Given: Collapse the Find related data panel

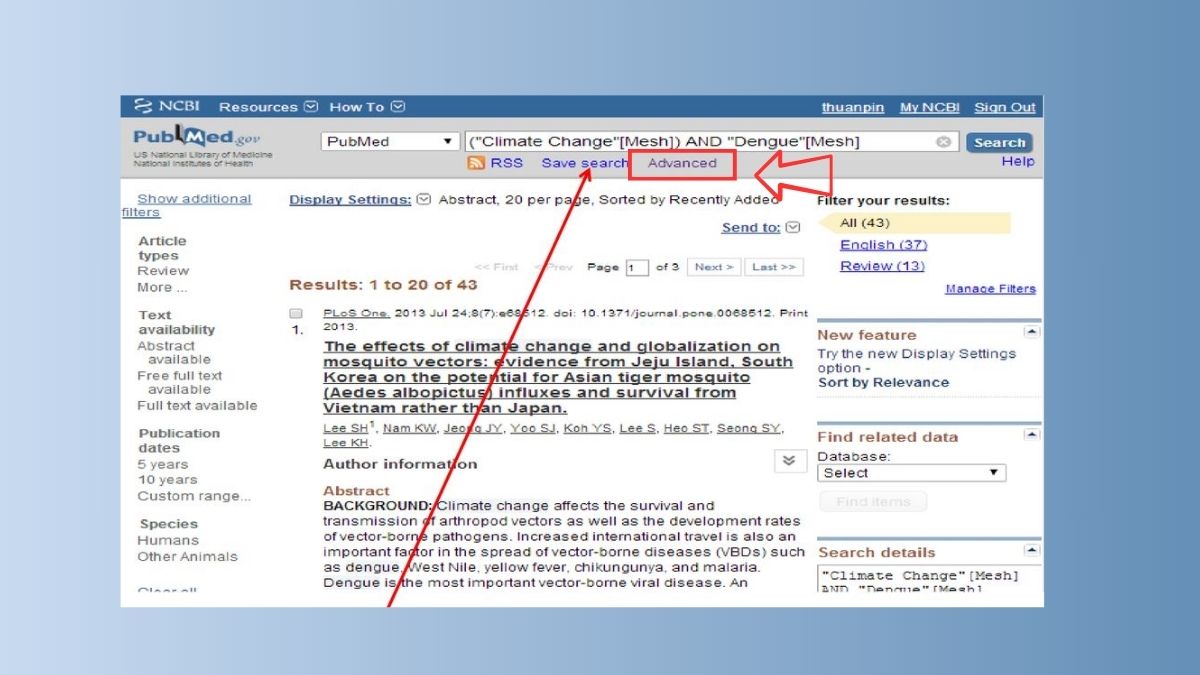Looking at the screenshot, I should coord(1032,434).
